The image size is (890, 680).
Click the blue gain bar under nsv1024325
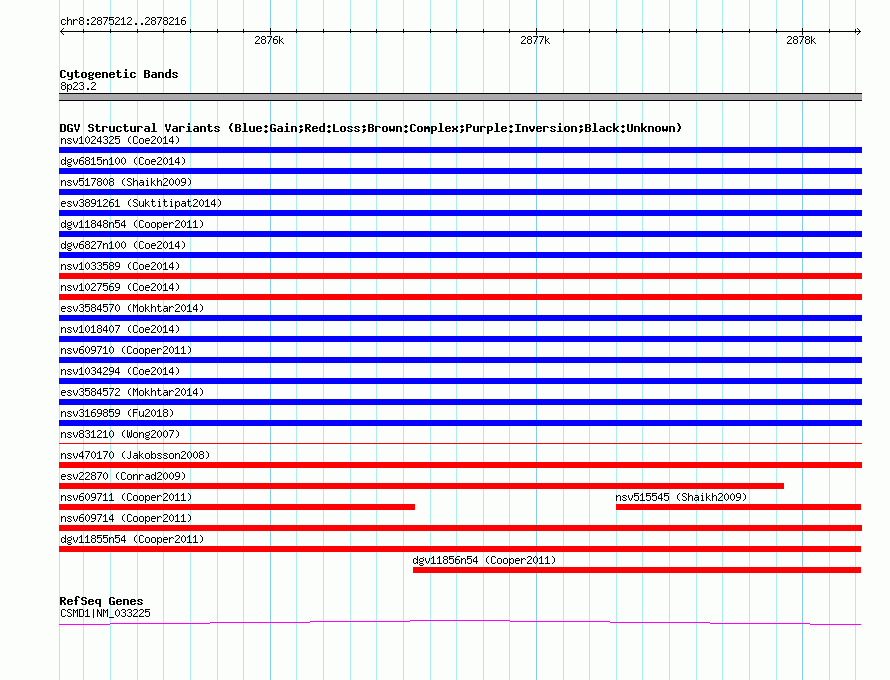tap(460, 150)
